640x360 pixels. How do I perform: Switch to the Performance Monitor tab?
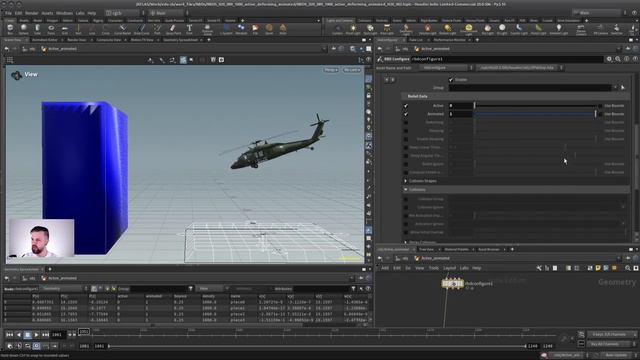[449, 40]
